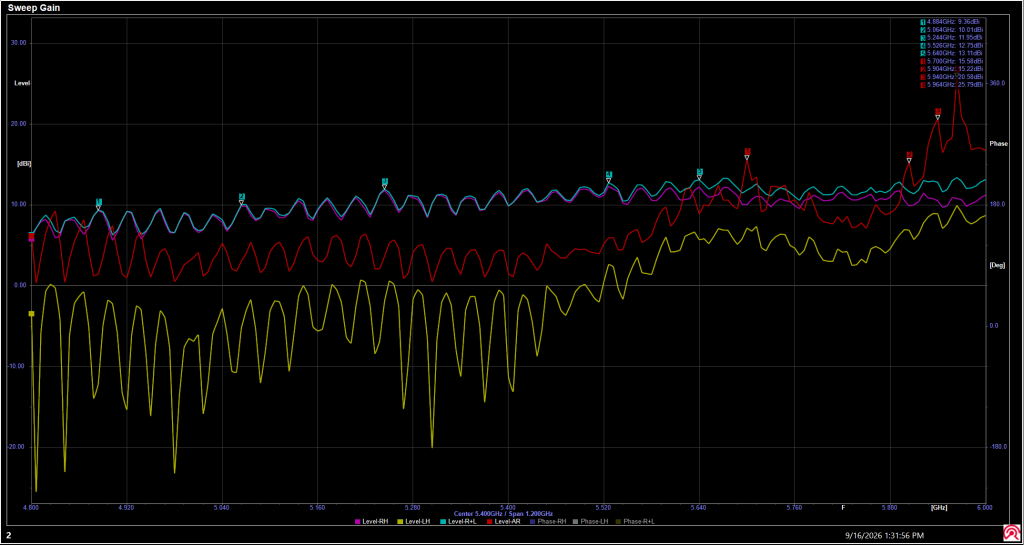Image resolution: width=1024 pixels, height=545 pixels.
Task: Click the 5.400 frequency axis value
Action: point(508,506)
